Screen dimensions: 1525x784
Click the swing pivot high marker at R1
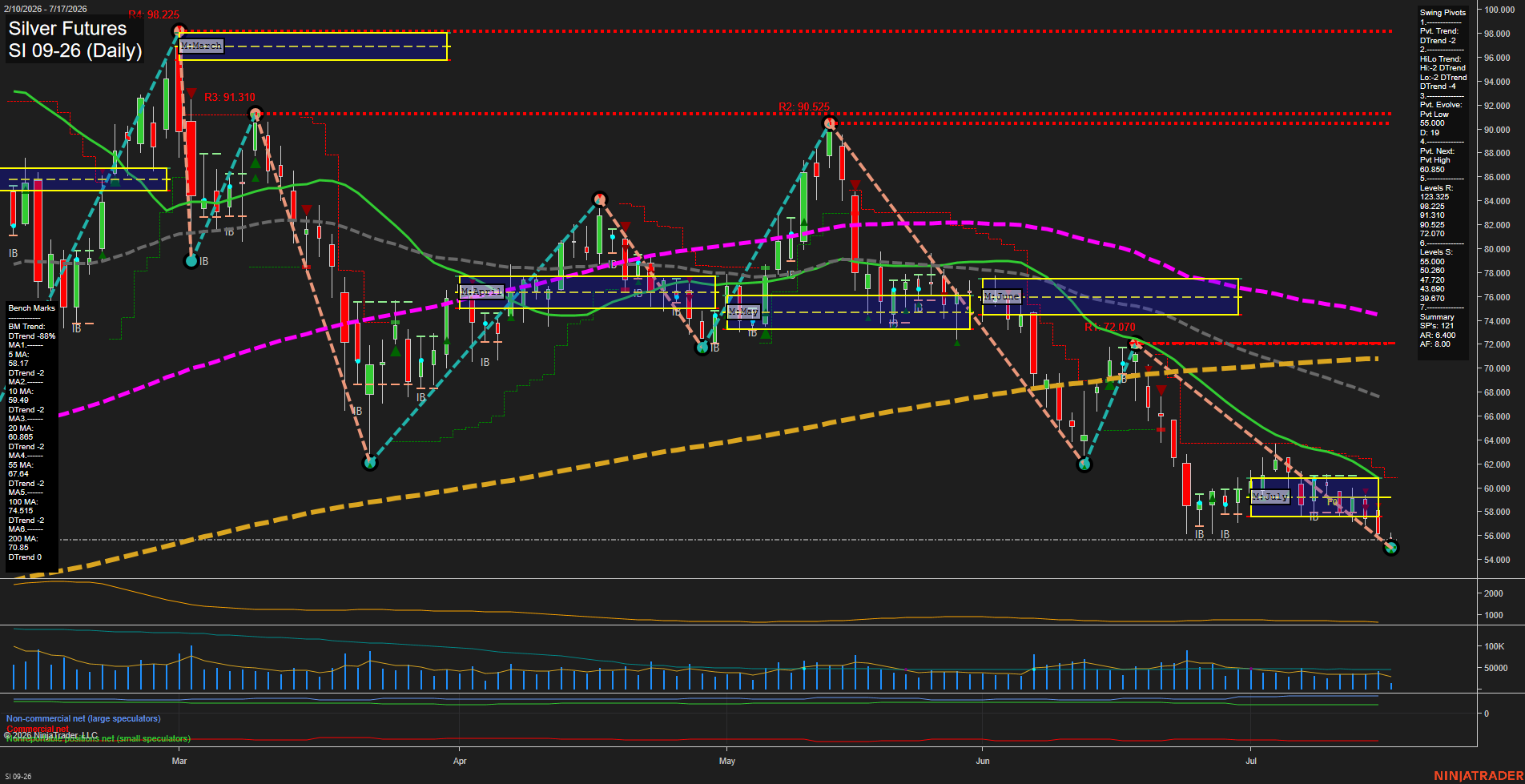1134,344
